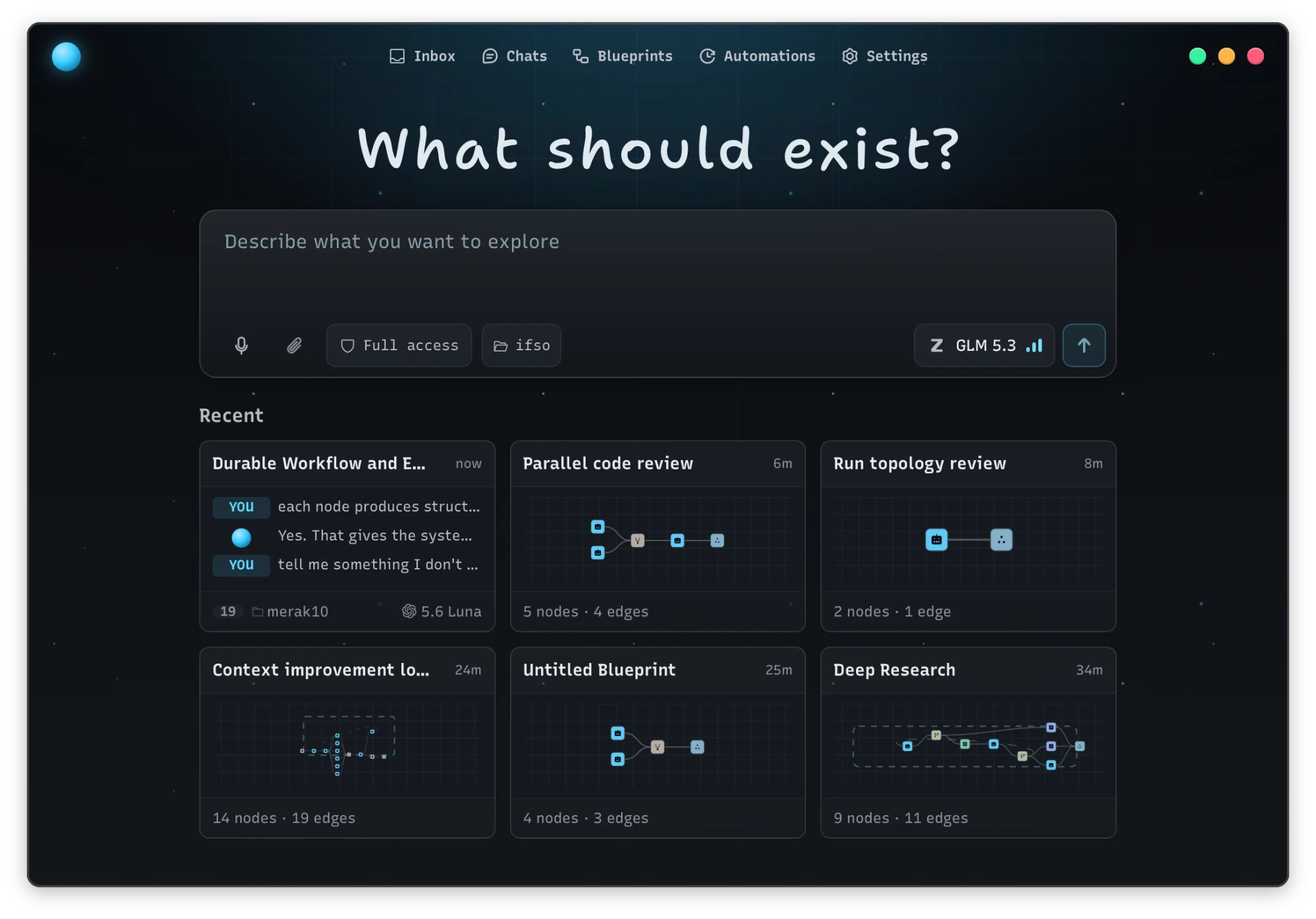Click the Recent section heading
Image resolution: width=1316 pixels, height=919 pixels.
coord(232,415)
